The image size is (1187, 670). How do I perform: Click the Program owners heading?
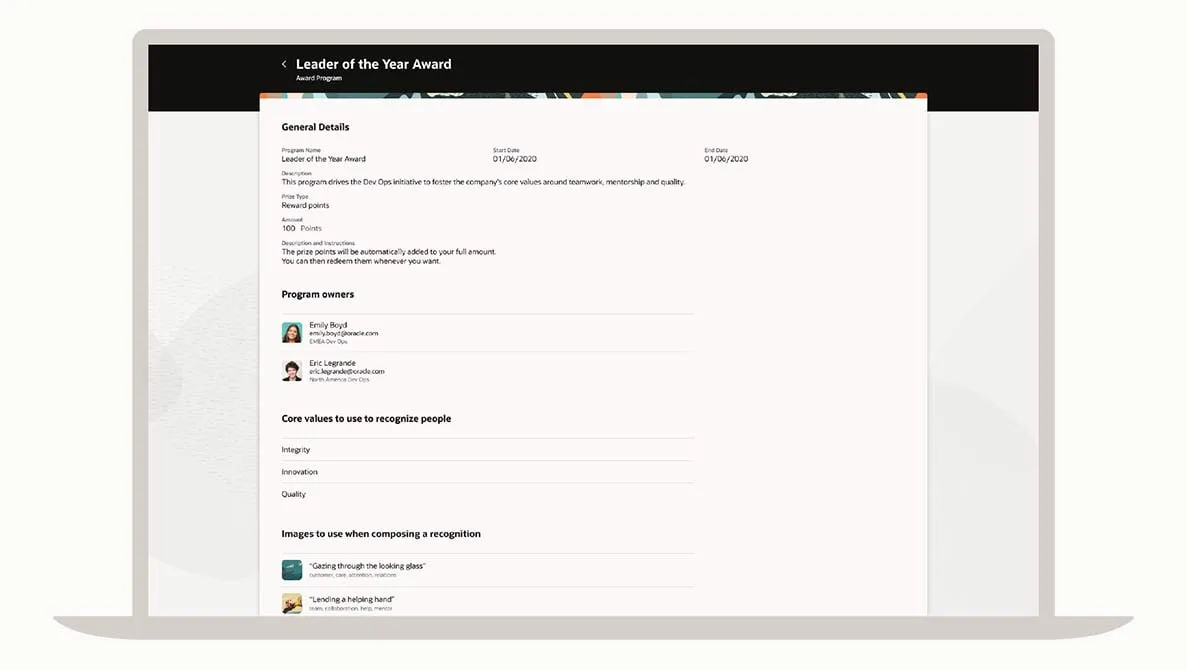point(317,294)
